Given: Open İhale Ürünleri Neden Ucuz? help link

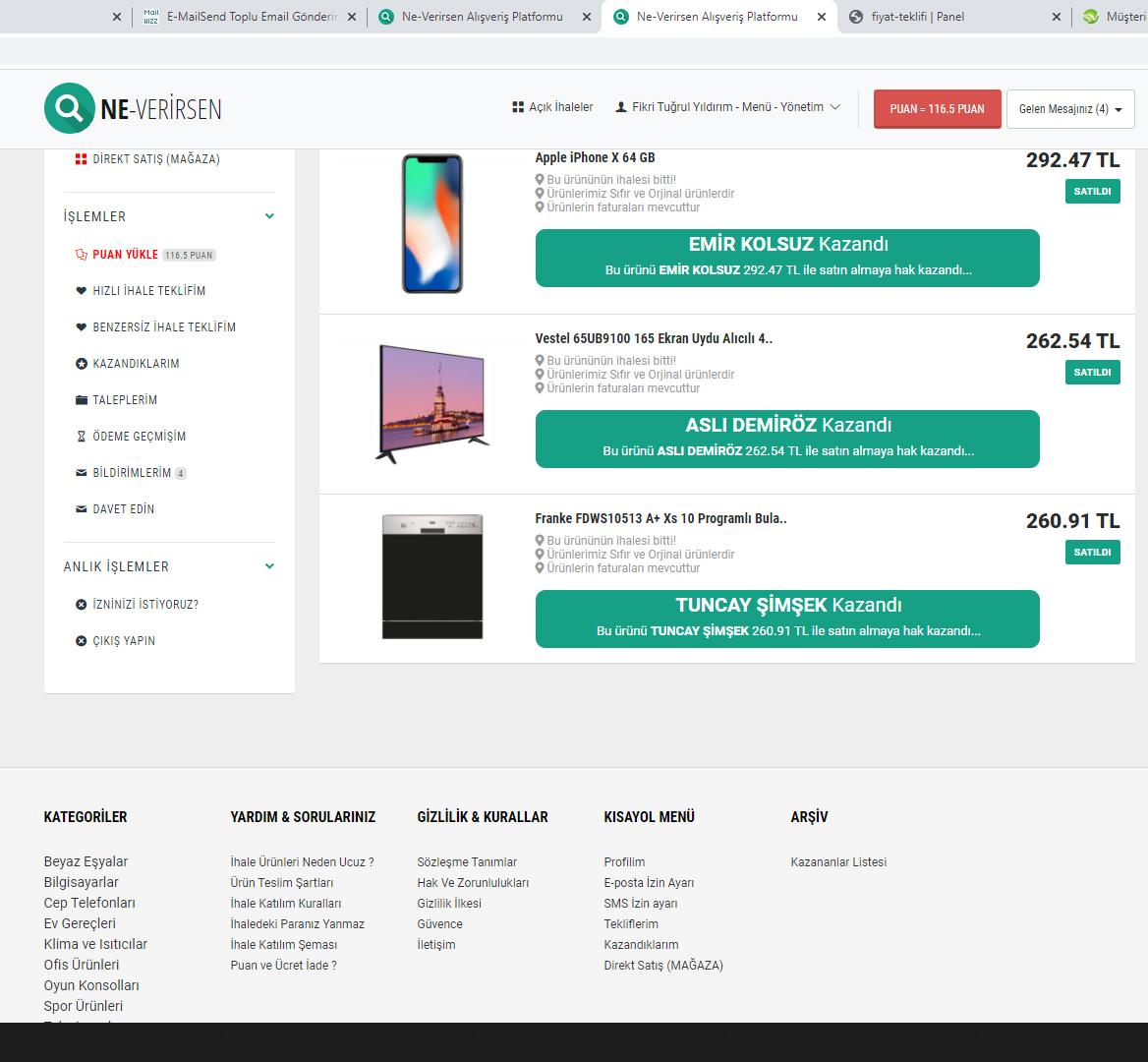Looking at the screenshot, I should [302, 862].
